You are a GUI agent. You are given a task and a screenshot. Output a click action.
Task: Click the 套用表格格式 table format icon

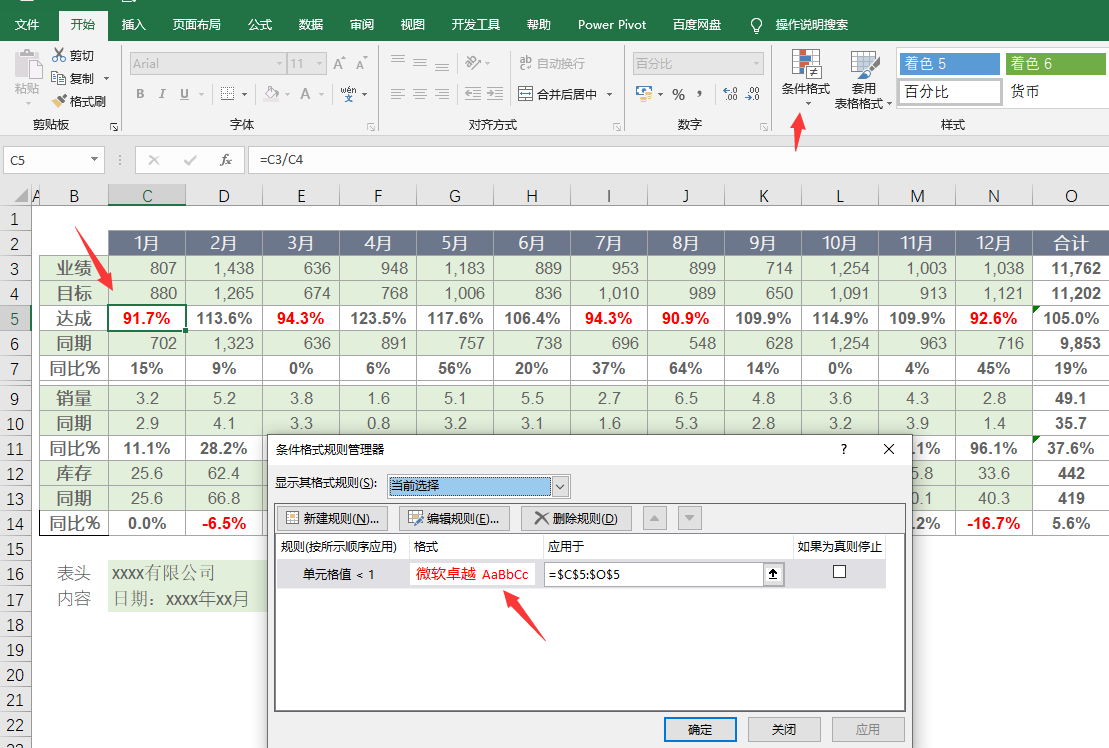tap(863, 64)
